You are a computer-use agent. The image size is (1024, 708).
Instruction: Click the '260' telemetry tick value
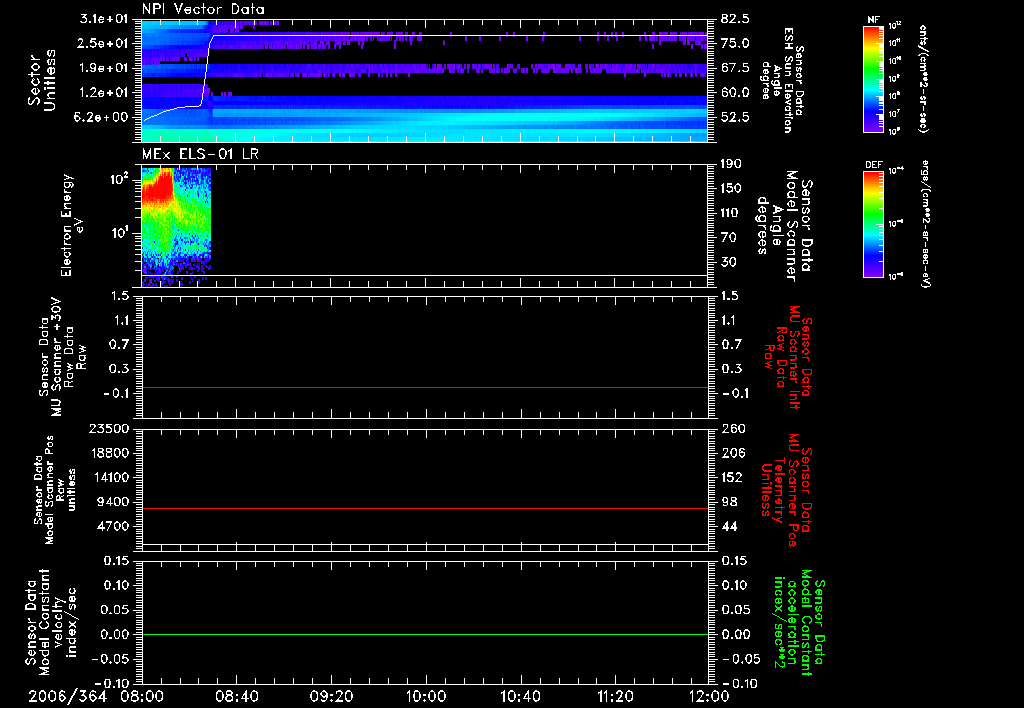point(733,429)
